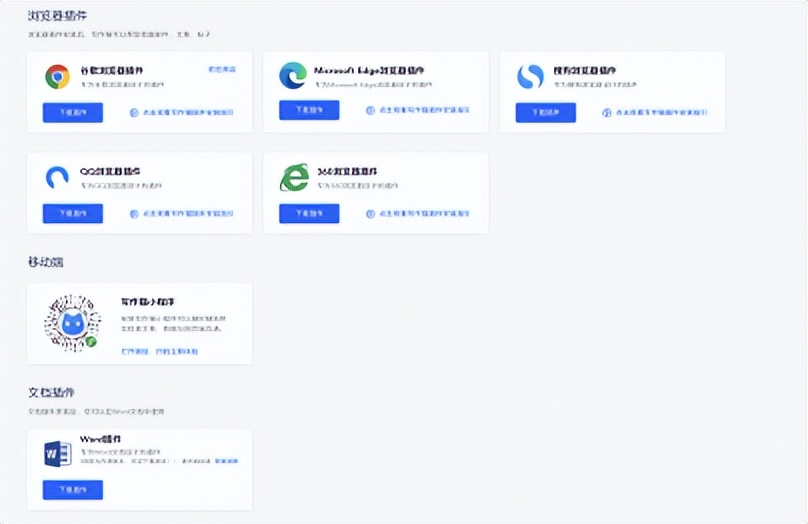Open the Sogou plugin installation tutorial link
808x524 pixels.
click(654, 112)
